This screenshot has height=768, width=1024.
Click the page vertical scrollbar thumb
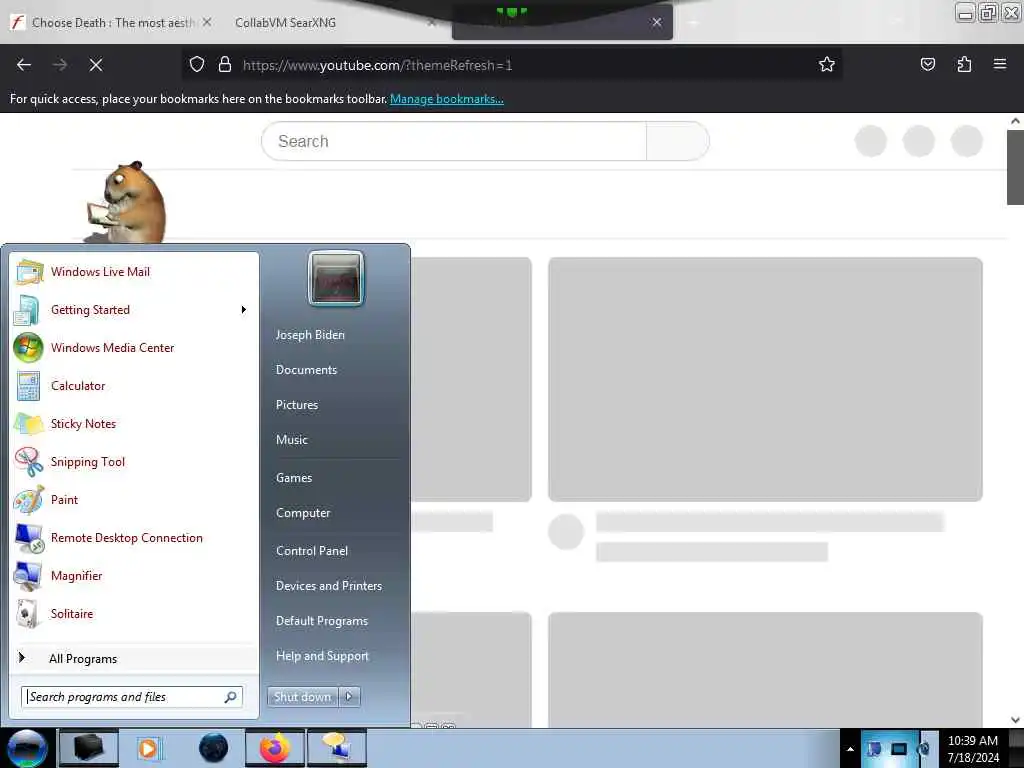pyautogui.click(x=1015, y=167)
